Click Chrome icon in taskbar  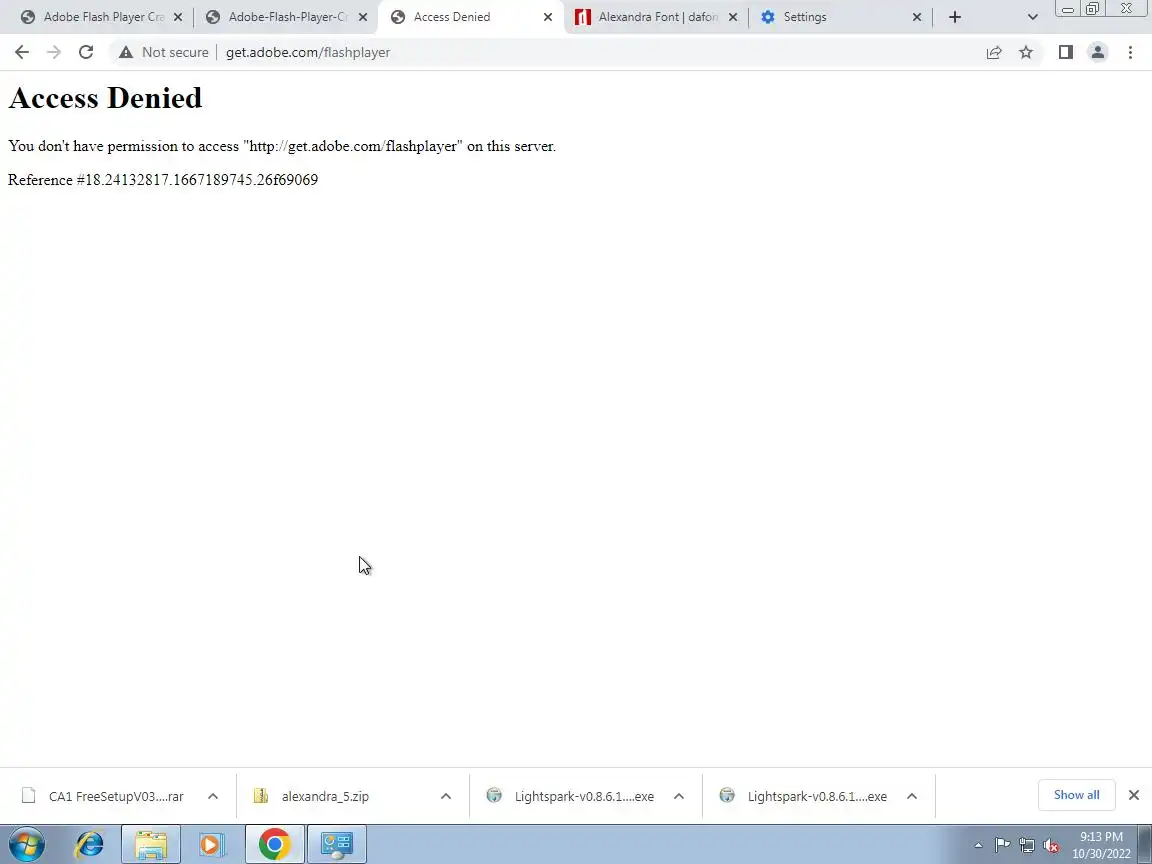(x=274, y=844)
